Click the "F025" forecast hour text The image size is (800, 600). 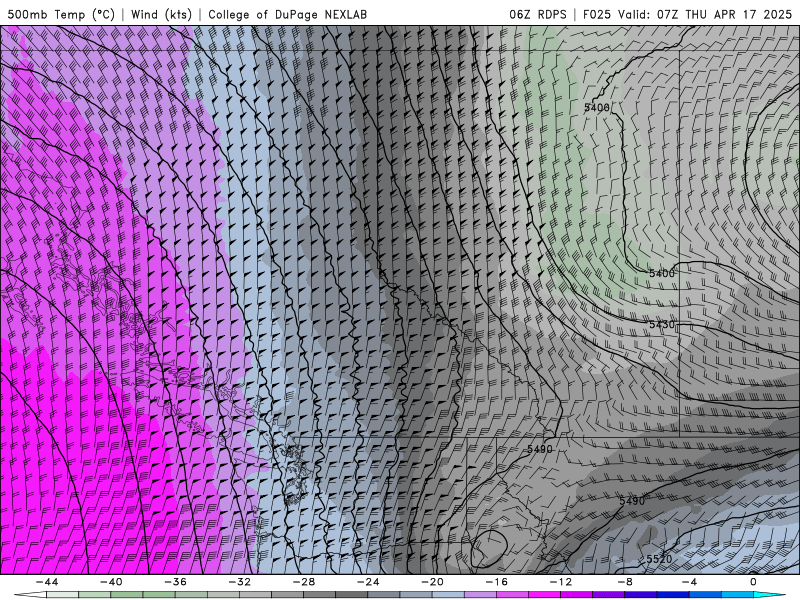(596, 14)
